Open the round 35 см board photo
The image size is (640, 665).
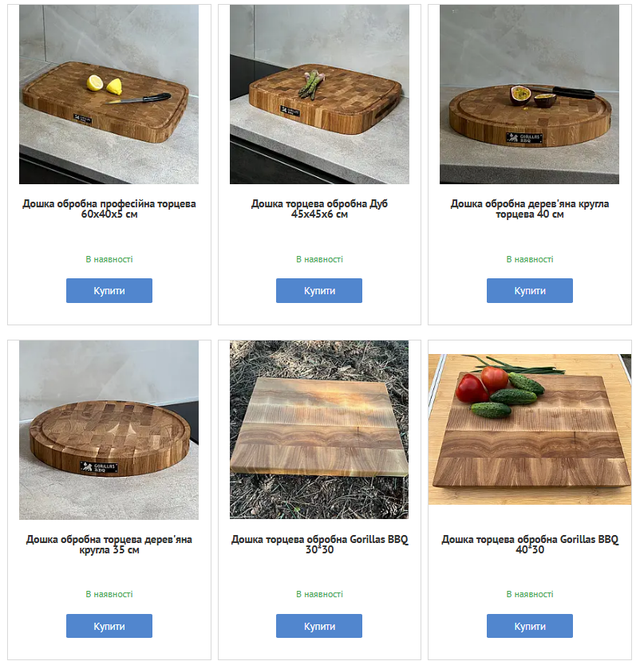tap(109, 430)
